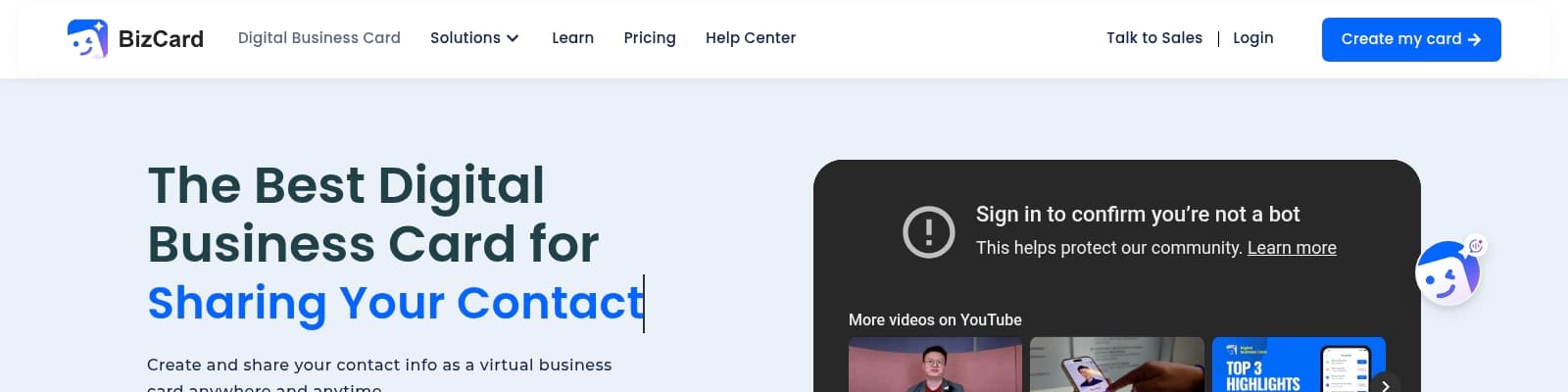Click the small badge on the chat mascot
This screenshot has width=1568, height=392.
[x=1476, y=245]
